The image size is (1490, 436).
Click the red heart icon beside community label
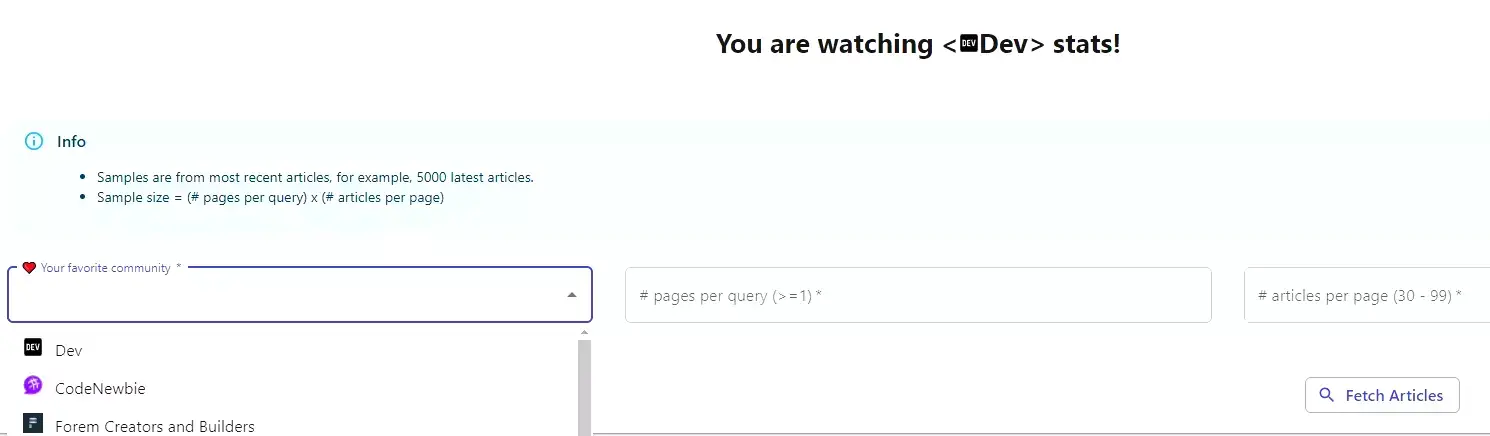click(x=29, y=268)
